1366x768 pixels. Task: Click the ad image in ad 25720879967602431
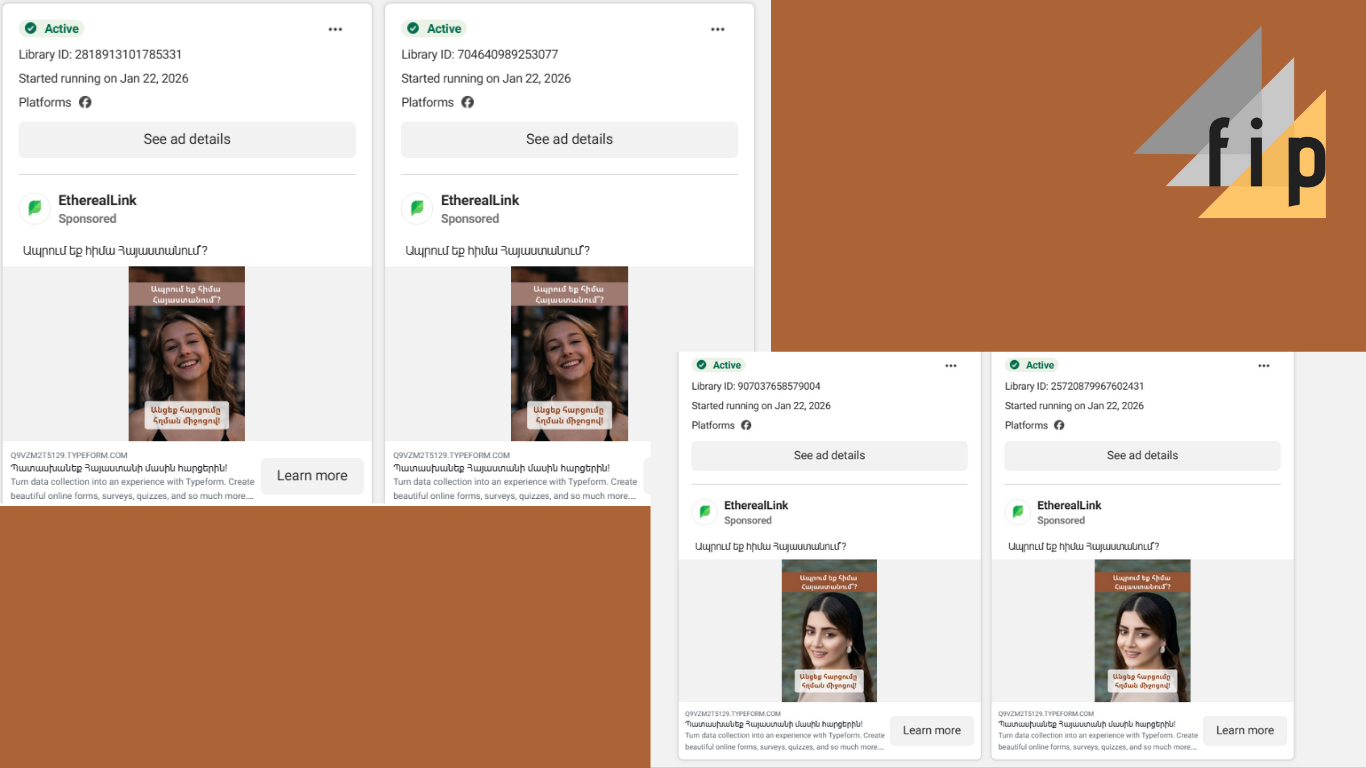click(x=1142, y=630)
